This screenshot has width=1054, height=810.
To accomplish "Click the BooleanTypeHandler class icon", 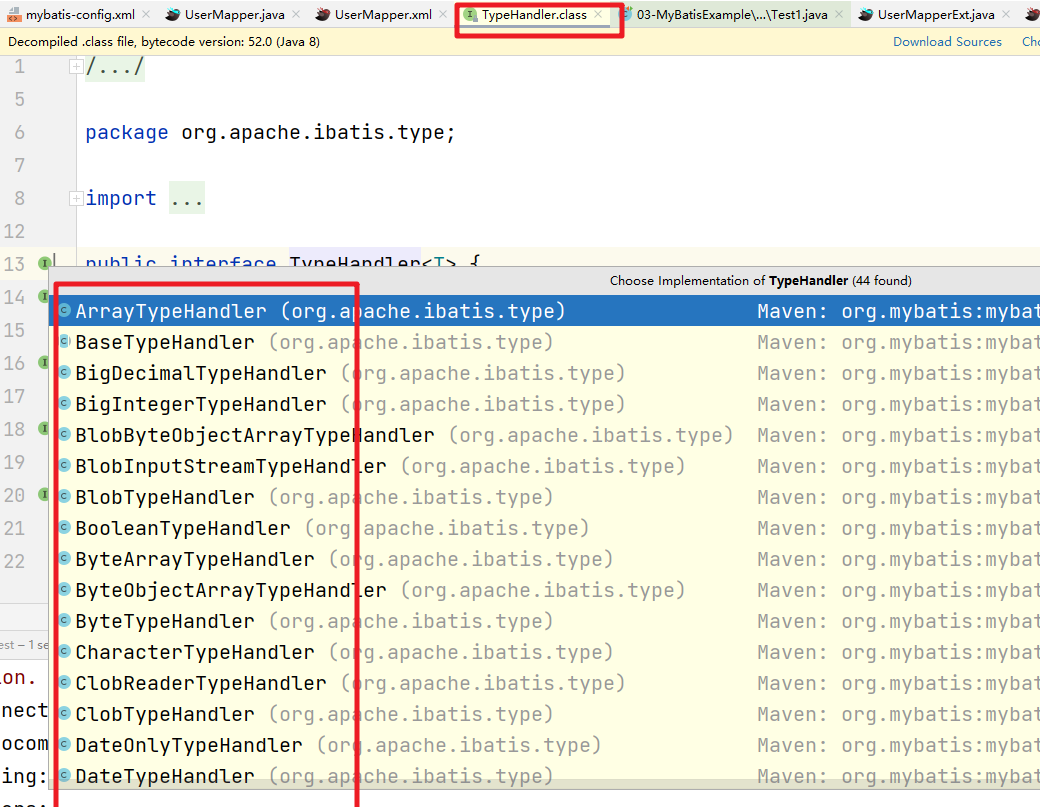I will point(65,526).
